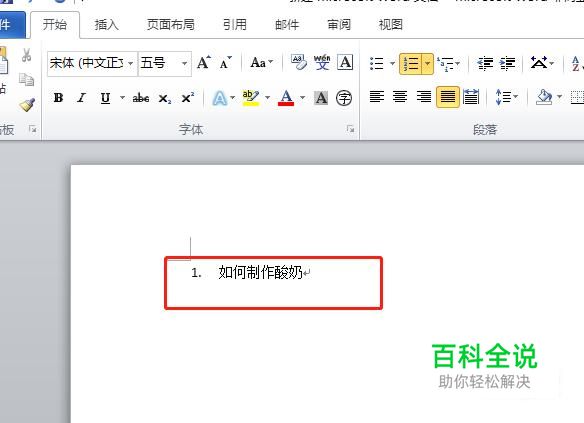Viewport: 584px width, 423px height.
Task: Open the 插入 ribbon tab
Action: (107, 25)
